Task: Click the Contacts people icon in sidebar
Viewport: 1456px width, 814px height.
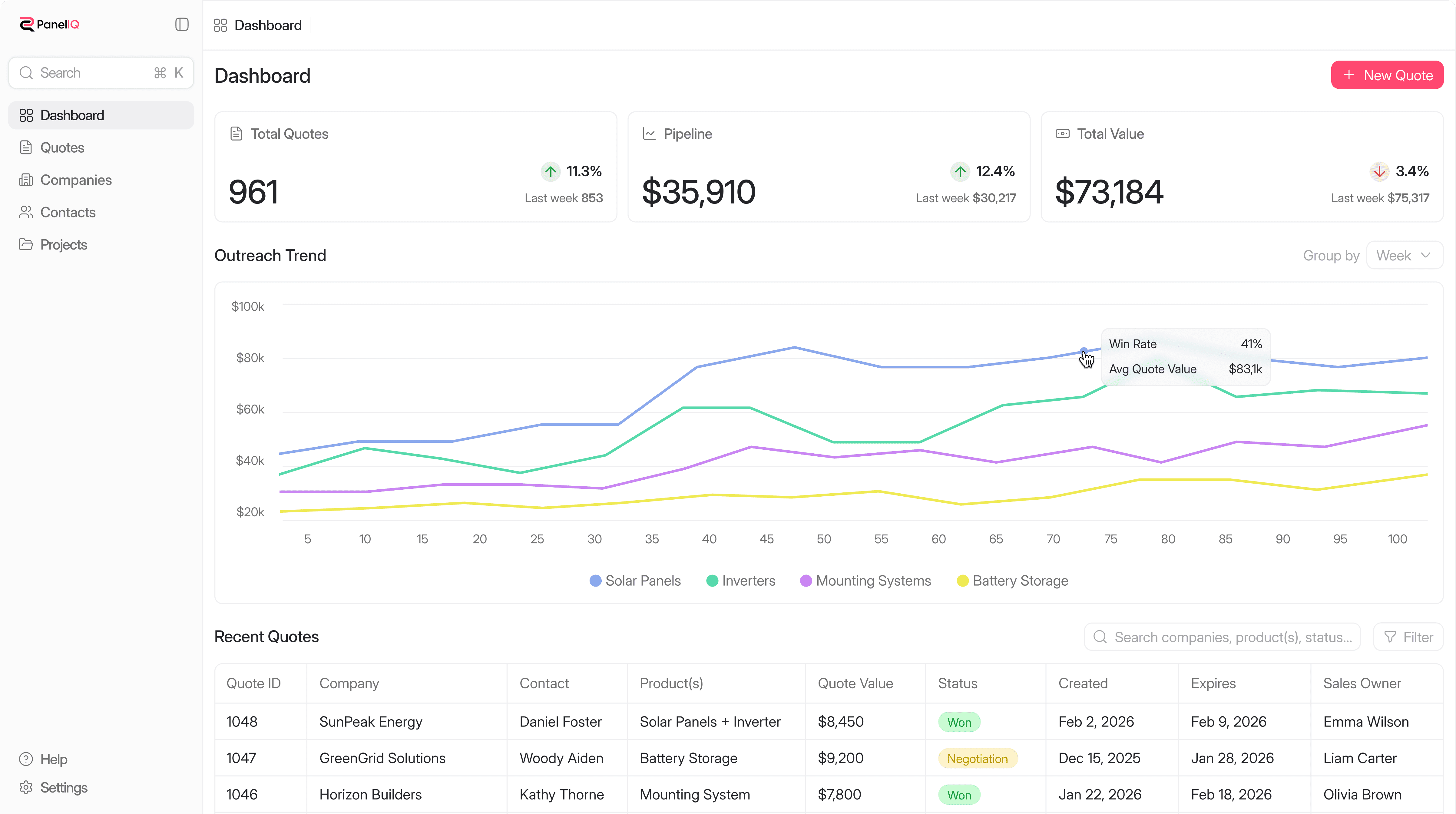Action: 26,212
